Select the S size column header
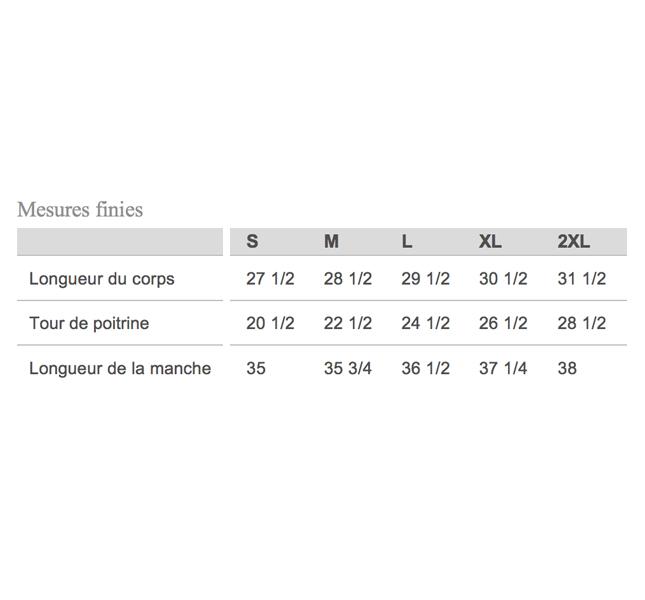 coord(252,242)
